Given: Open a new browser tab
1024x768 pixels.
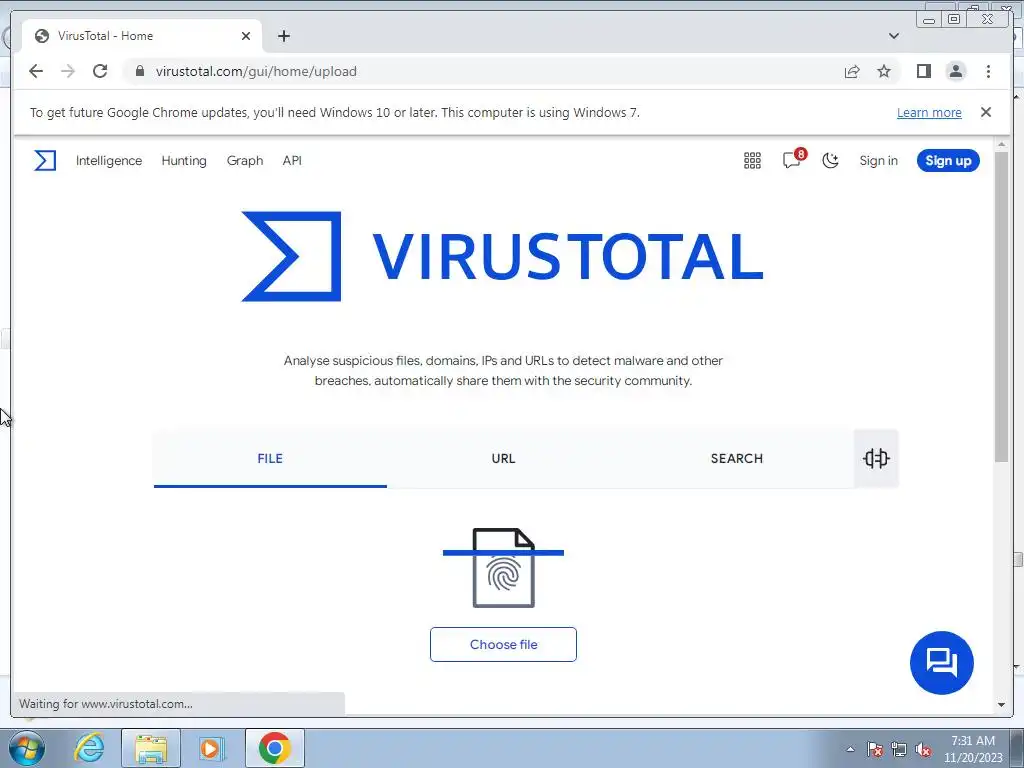Looking at the screenshot, I should click(283, 36).
